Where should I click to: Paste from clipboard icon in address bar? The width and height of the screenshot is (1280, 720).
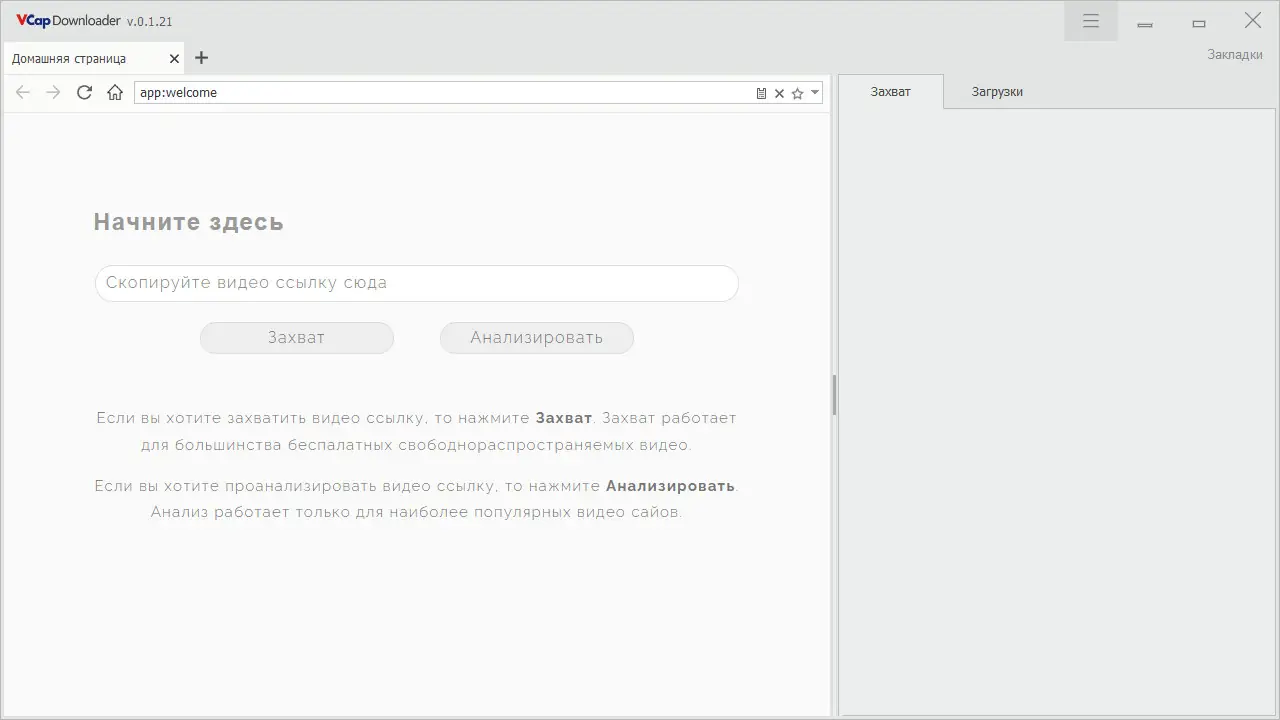coord(761,93)
